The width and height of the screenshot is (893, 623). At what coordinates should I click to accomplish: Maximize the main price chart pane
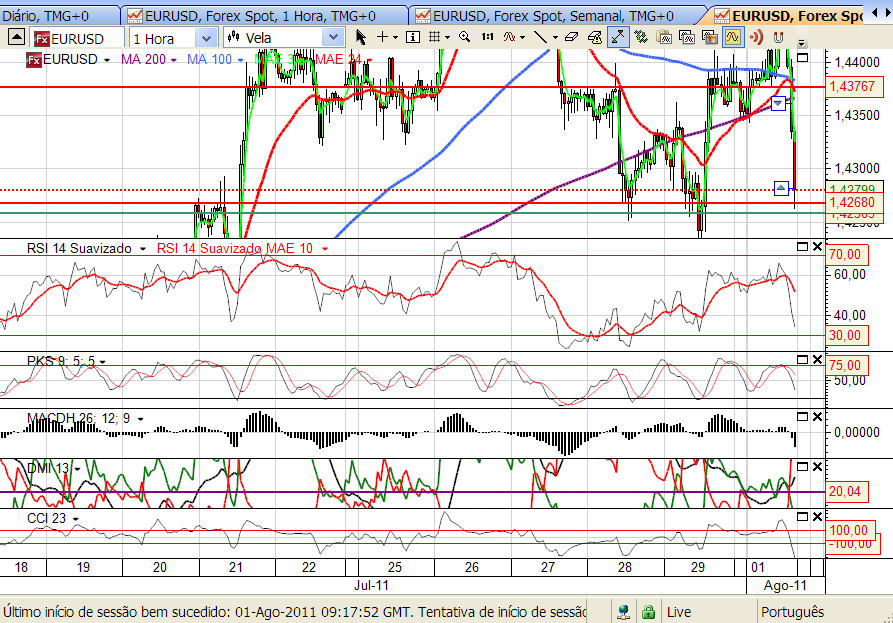(x=802, y=57)
